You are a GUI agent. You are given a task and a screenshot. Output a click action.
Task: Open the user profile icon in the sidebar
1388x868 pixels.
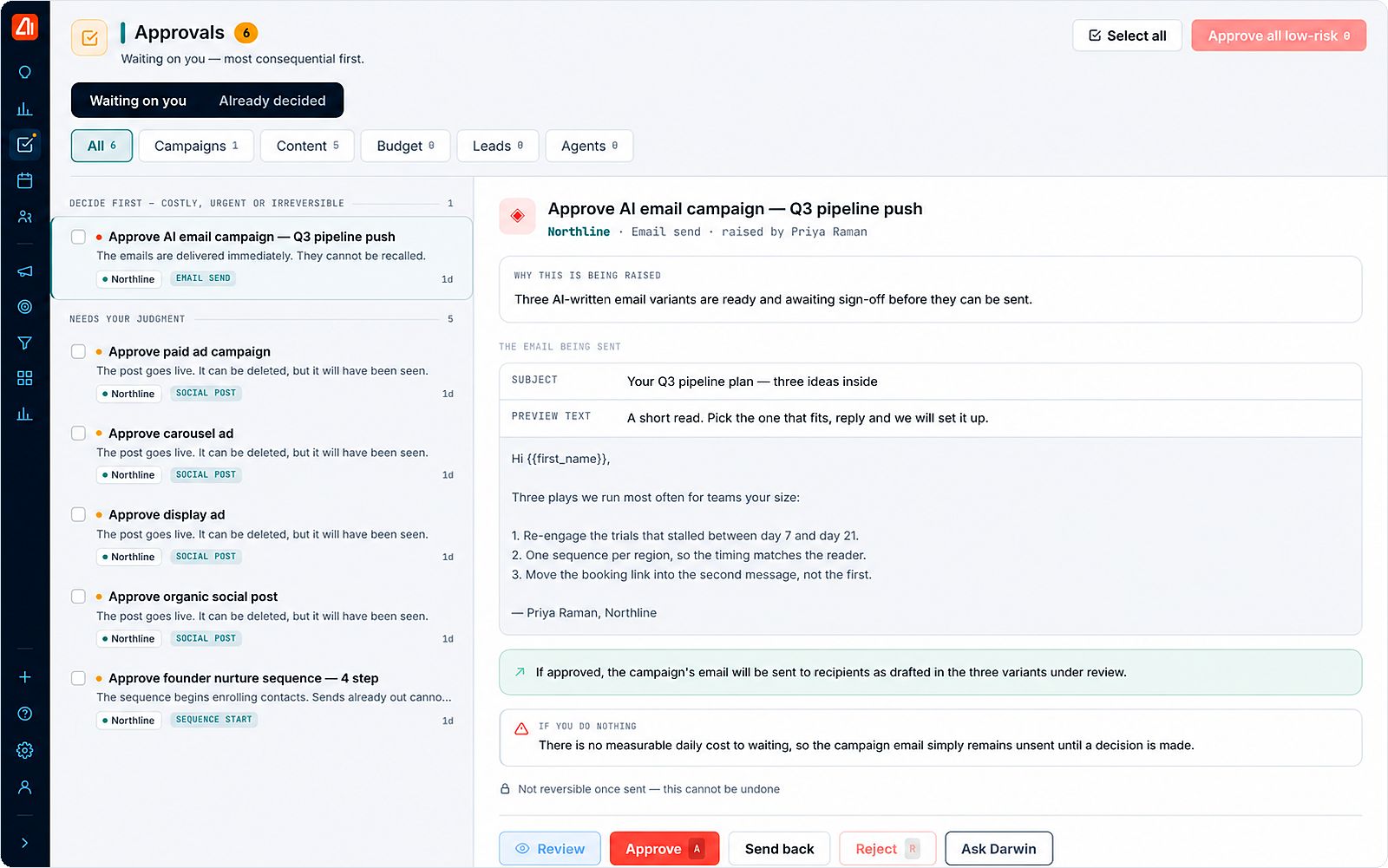pos(25,787)
